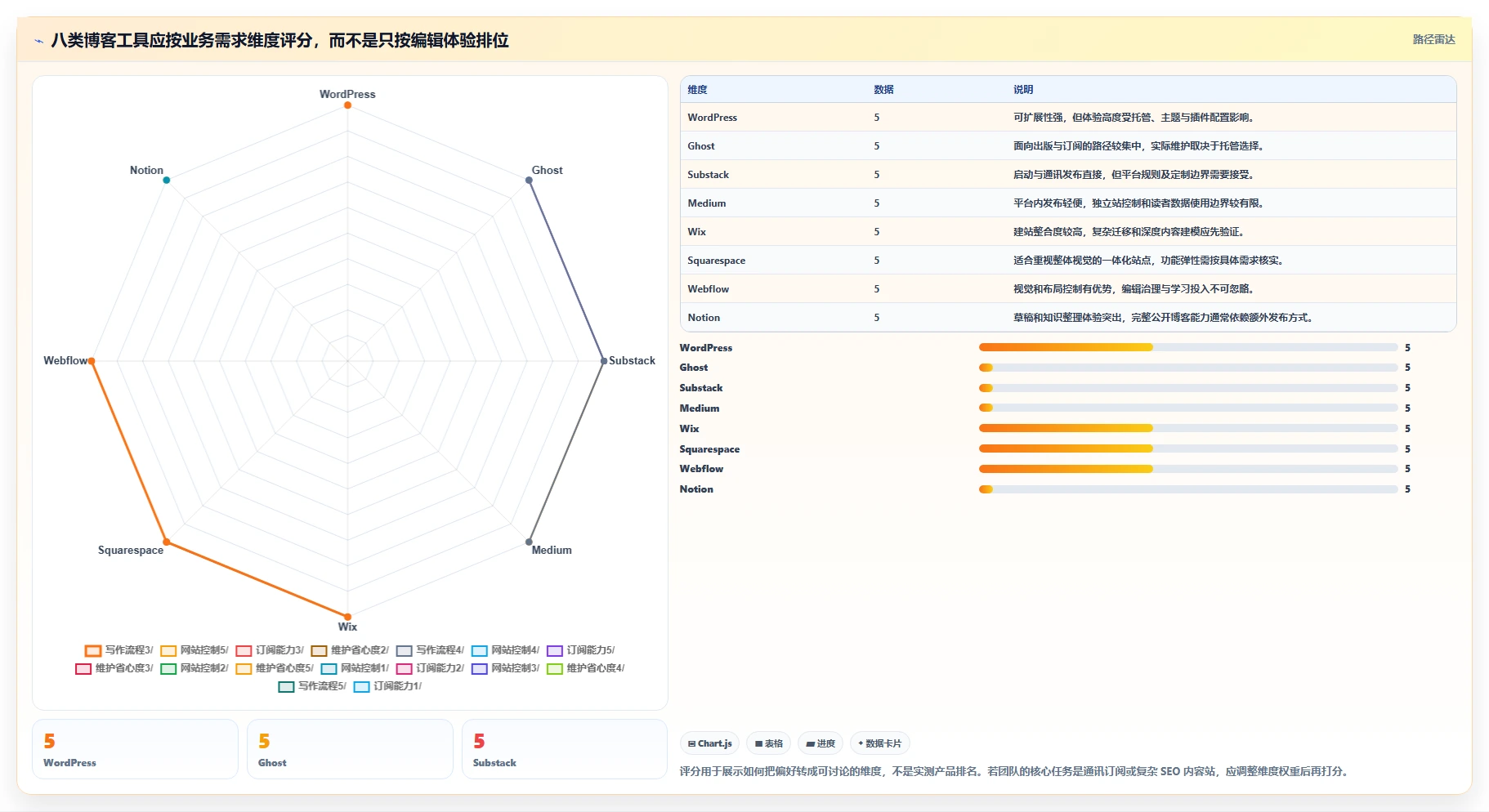
Task: Hide the 写作流程4/ dataset
Action: [x=430, y=650]
